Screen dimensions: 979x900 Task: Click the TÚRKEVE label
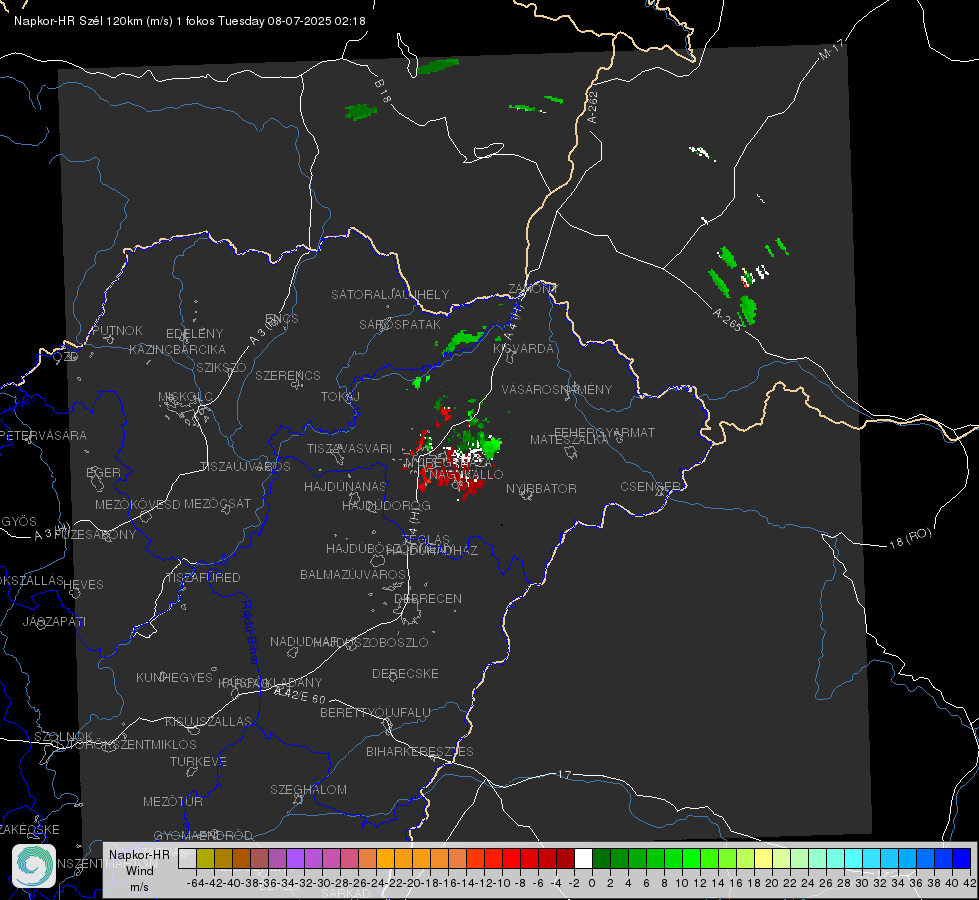198,761
